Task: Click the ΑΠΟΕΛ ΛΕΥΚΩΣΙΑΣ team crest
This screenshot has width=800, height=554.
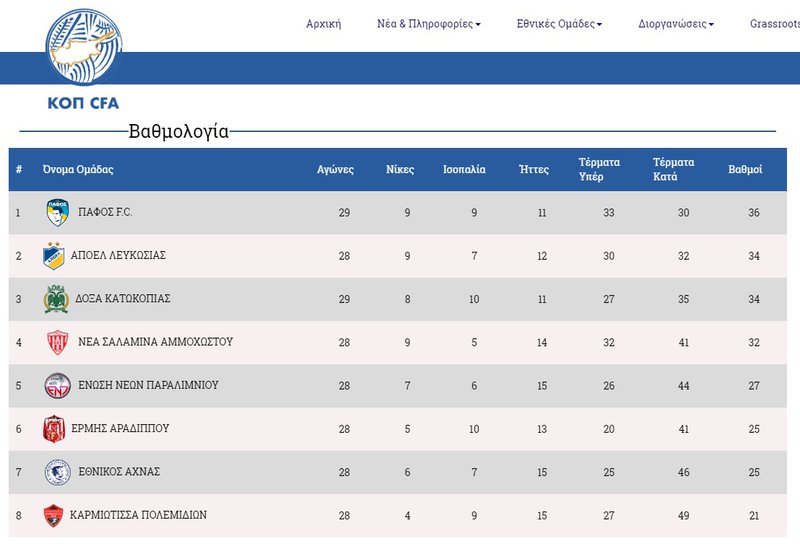Action: click(54, 256)
